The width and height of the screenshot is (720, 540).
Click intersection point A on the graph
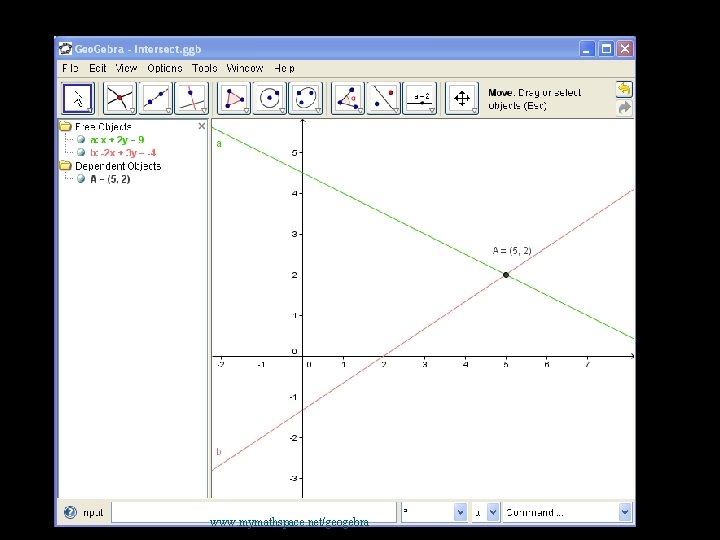[506, 275]
